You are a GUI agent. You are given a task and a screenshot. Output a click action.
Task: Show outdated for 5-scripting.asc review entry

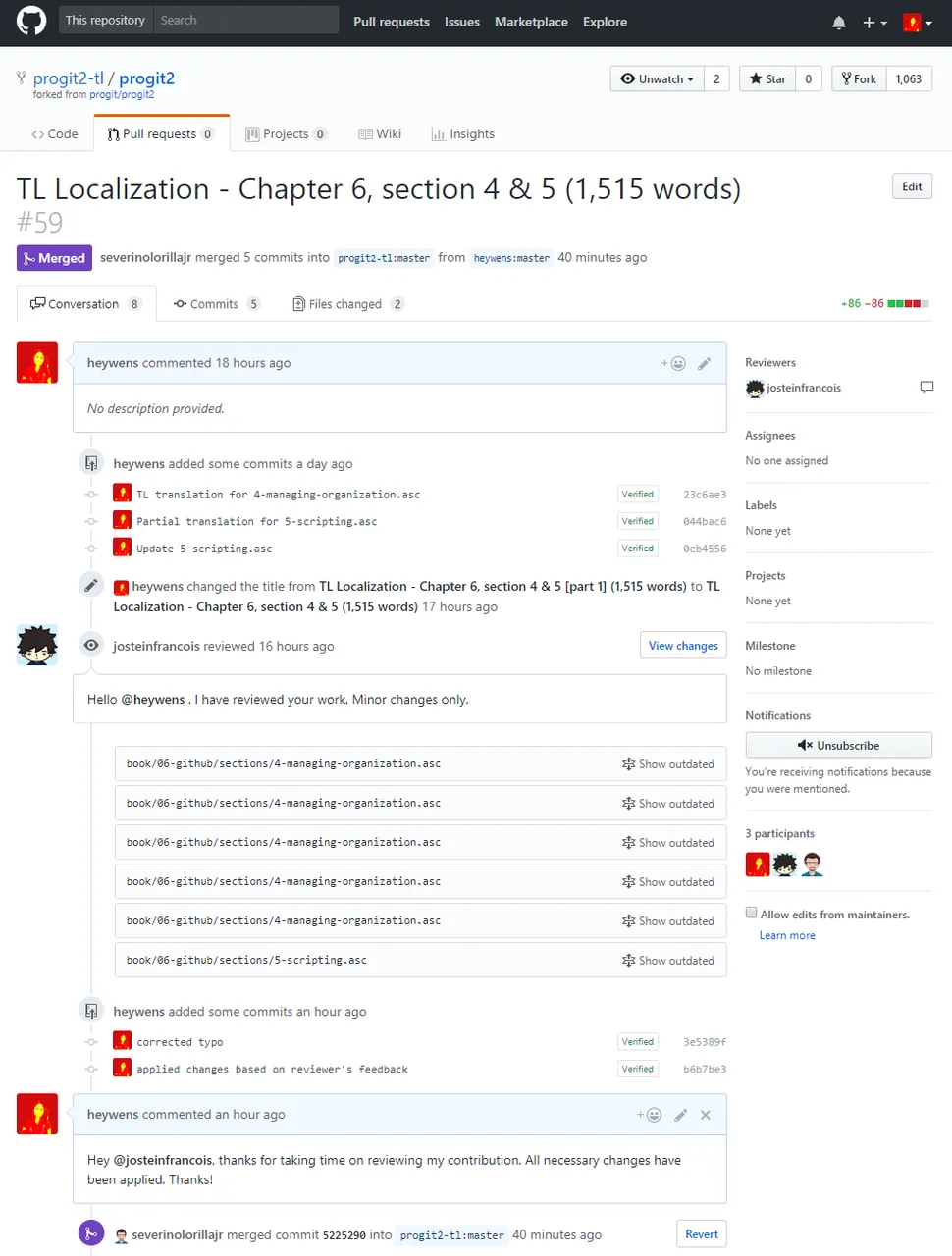coord(668,961)
